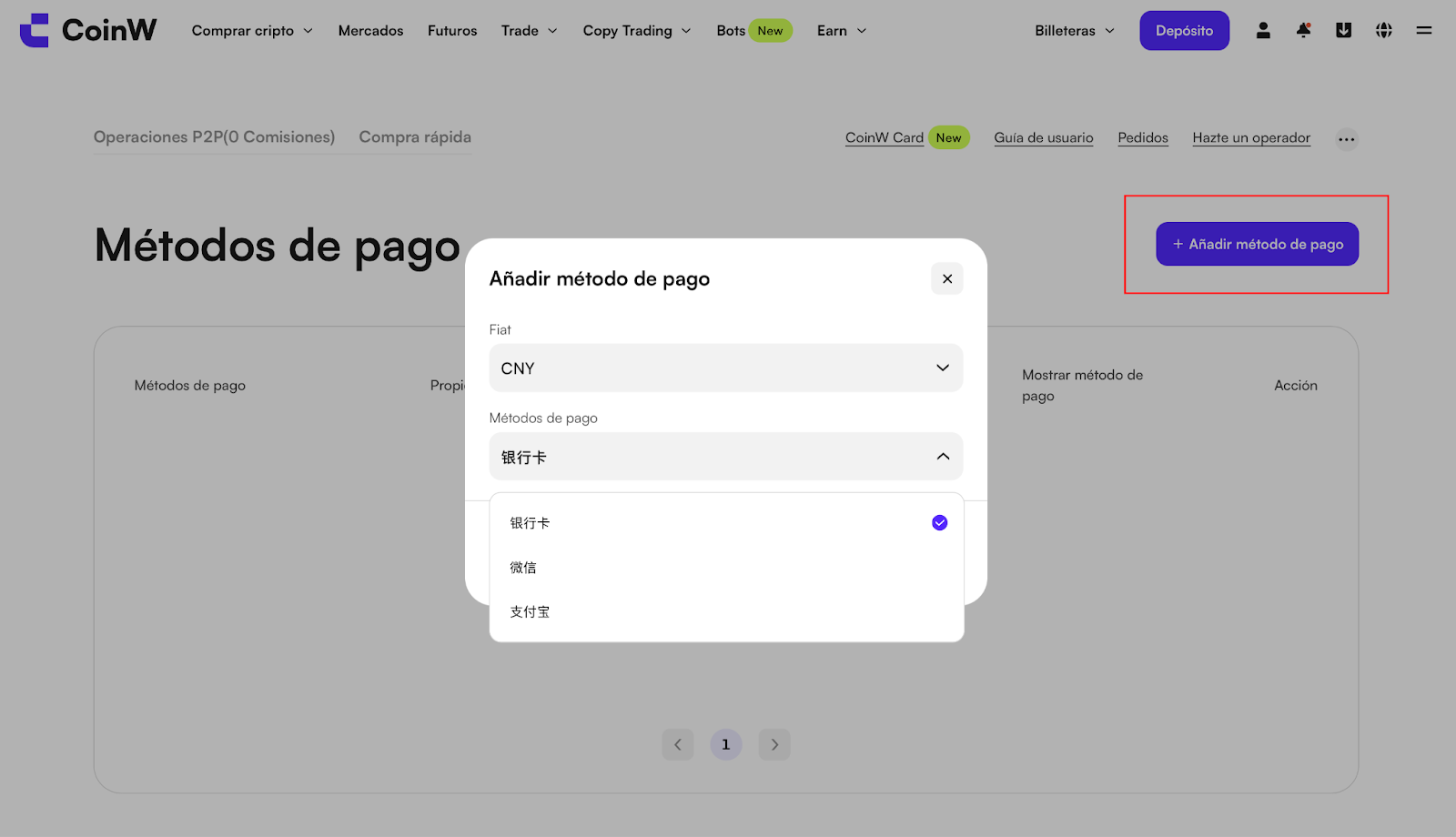Close the Añadir método de pago dialog
The width and height of the screenshot is (1456, 837).
(x=947, y=278)
